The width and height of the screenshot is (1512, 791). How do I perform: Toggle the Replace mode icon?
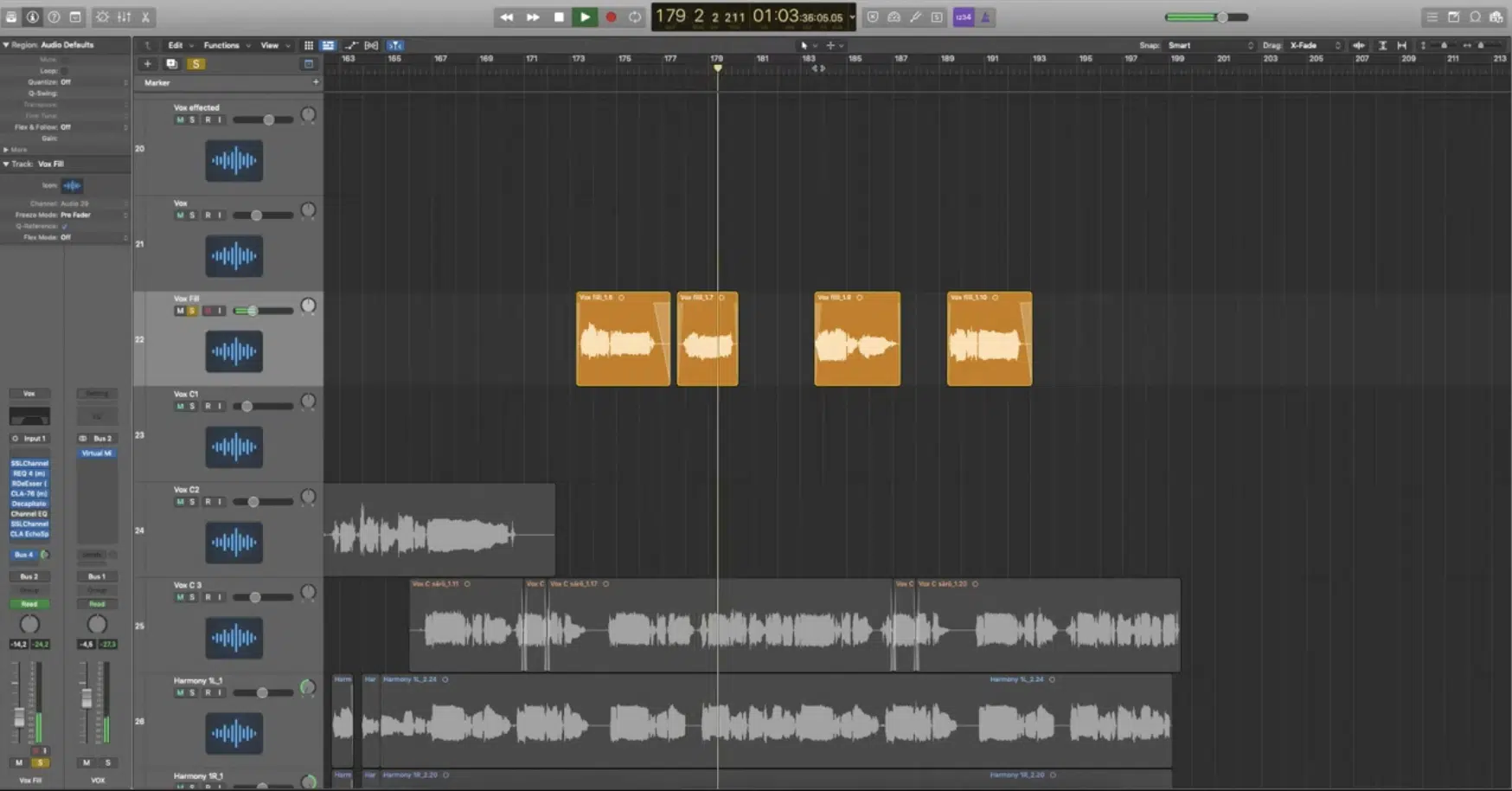pos(873,16)
